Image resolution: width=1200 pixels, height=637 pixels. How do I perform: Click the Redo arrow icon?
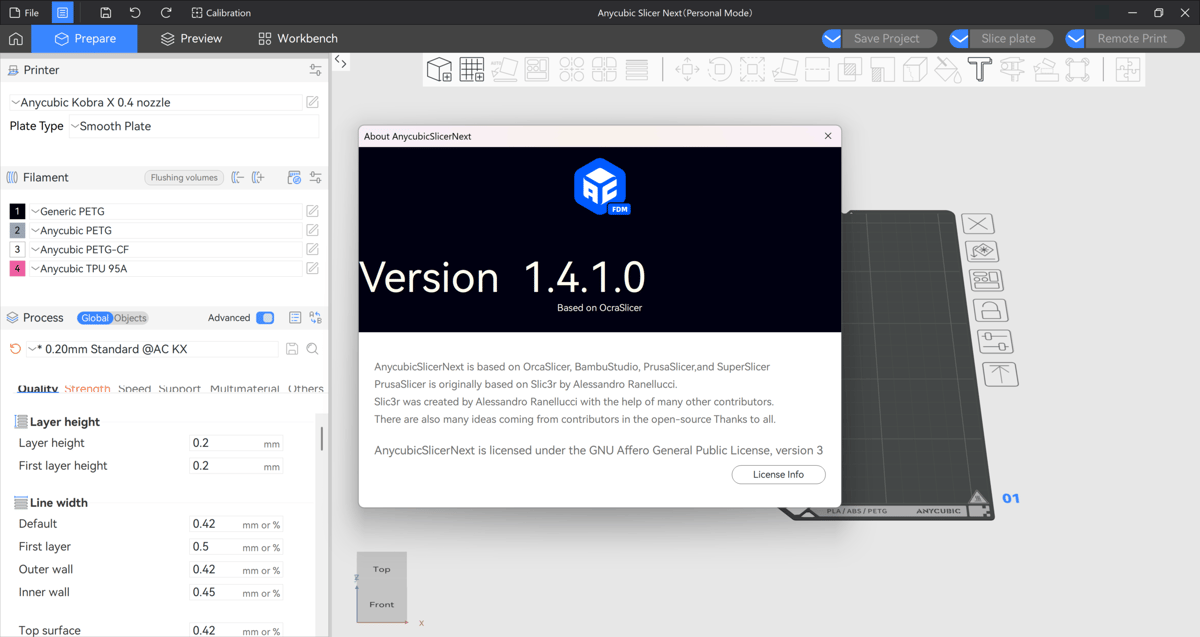coord(166,13)
